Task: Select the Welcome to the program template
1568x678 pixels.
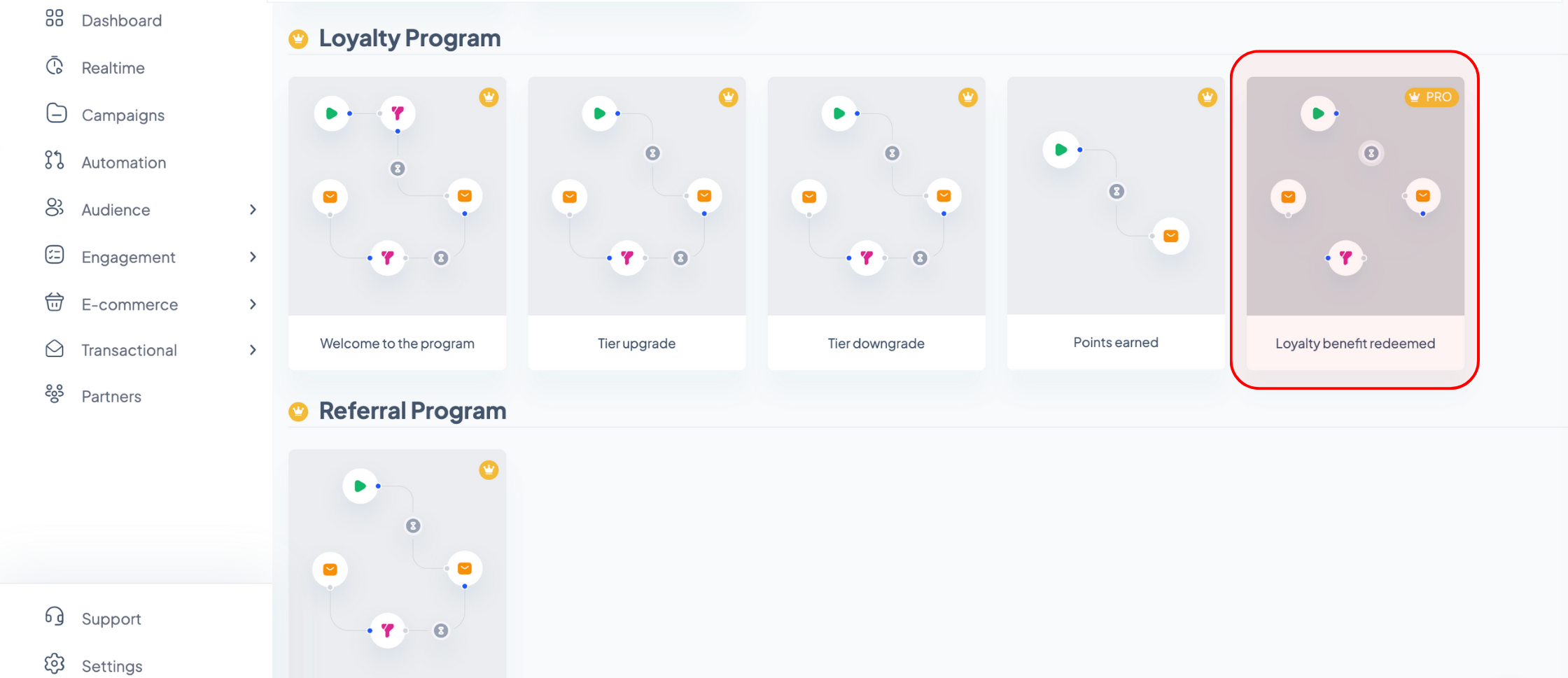Action: tap(398, 223)
